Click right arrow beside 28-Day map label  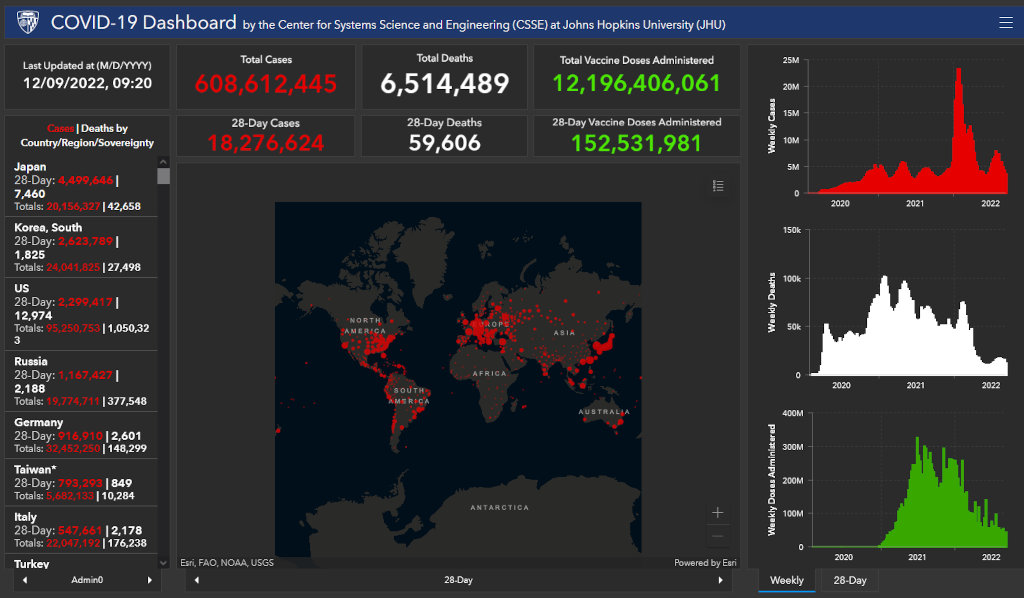[720, 580]
